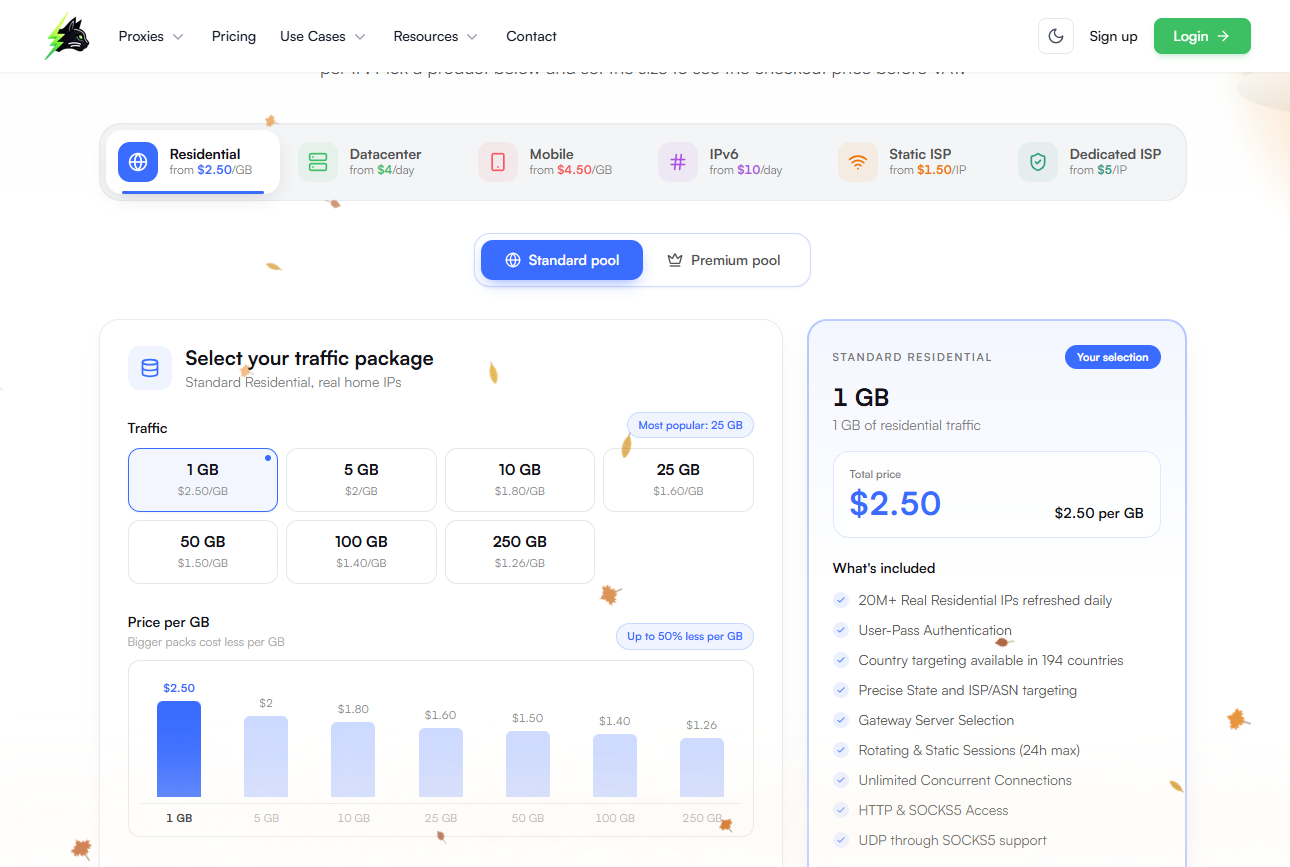The image size is (1290, 867).
Task: Click check icon beside Precise State and ISP/ASN
Action: point(841,690)
